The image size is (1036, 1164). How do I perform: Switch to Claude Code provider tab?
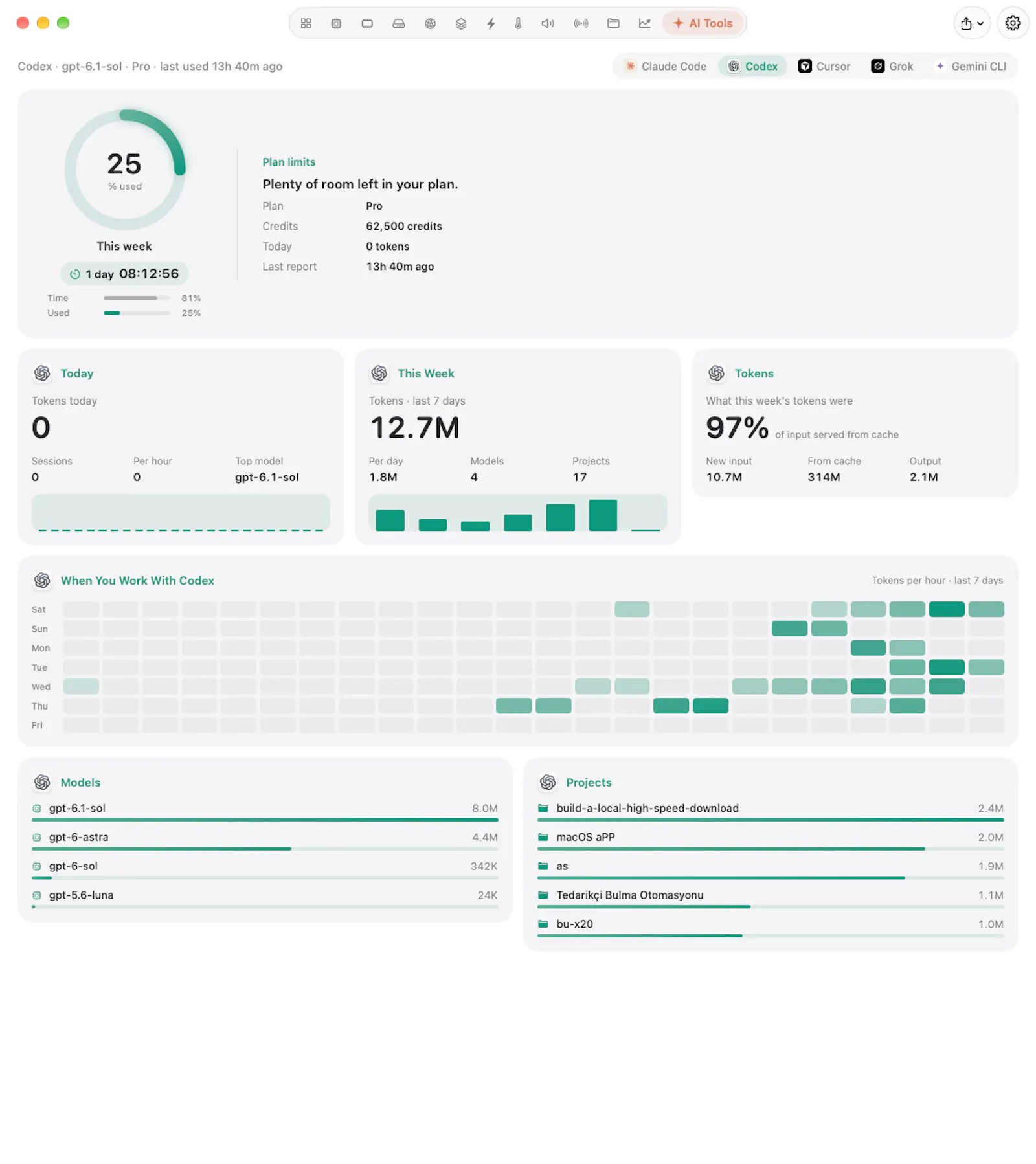click(x=665, y=66)
